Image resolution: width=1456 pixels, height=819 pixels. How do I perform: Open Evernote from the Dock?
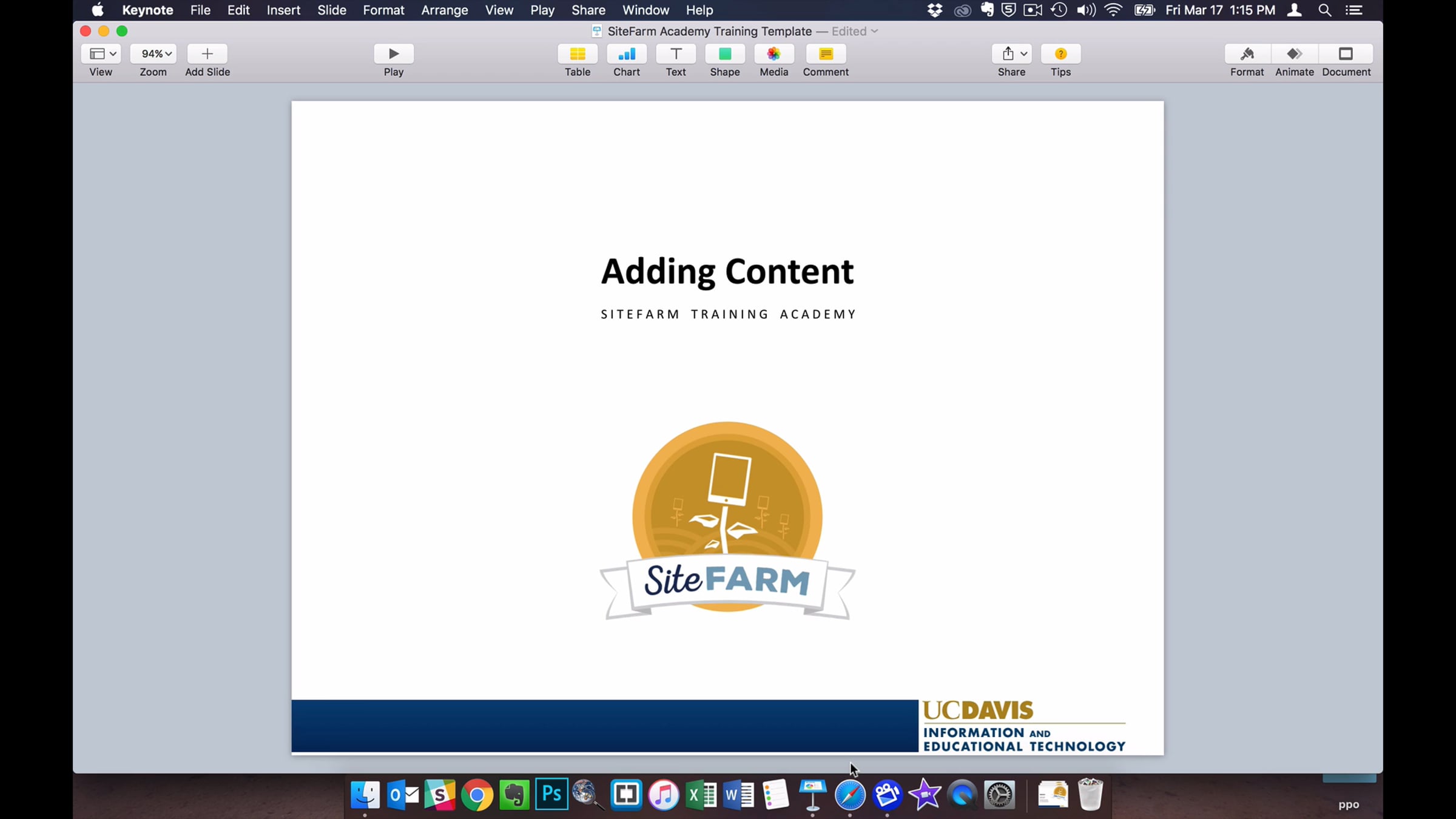[514, 795]
